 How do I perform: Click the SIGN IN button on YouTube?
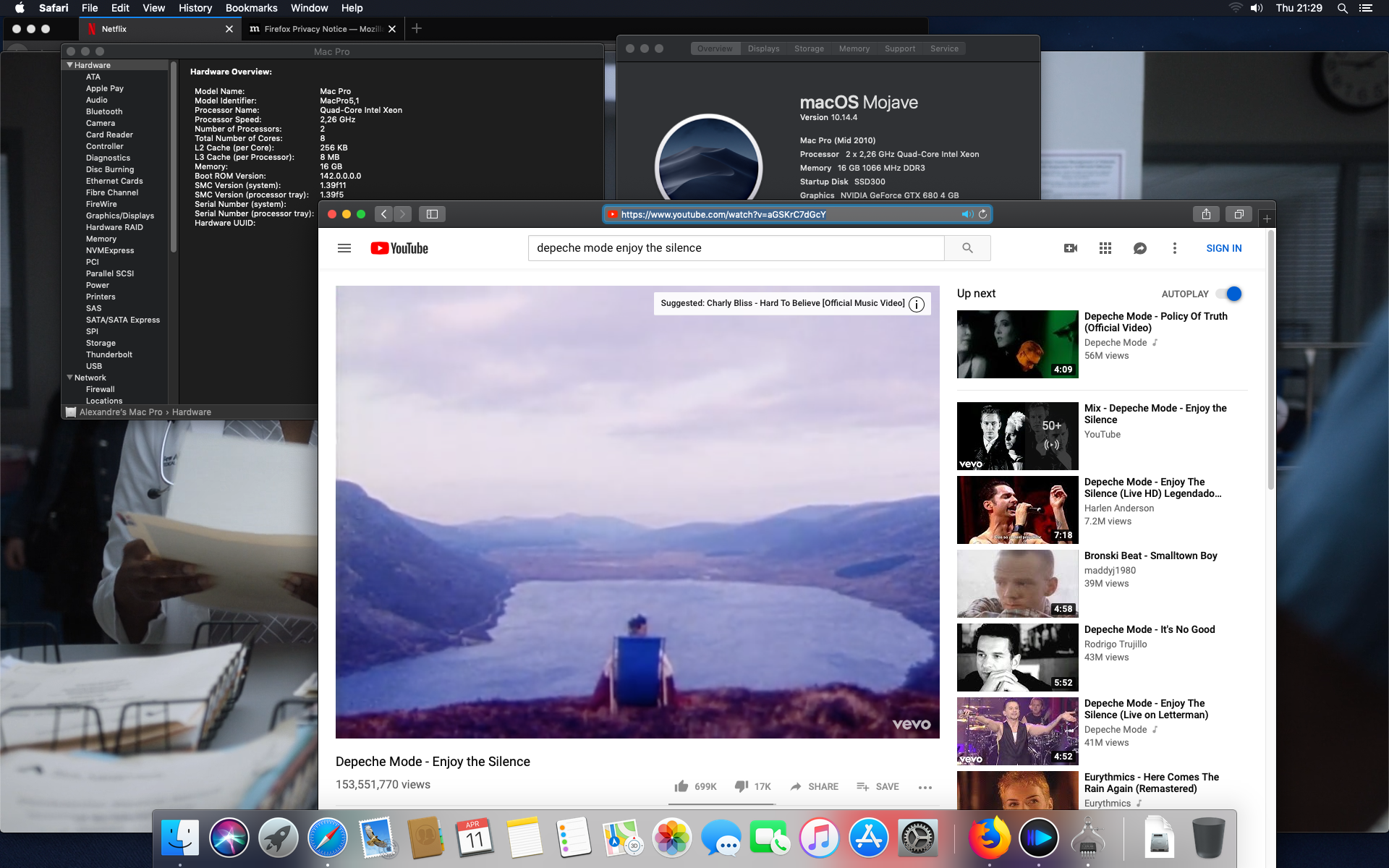[1224, 248]
